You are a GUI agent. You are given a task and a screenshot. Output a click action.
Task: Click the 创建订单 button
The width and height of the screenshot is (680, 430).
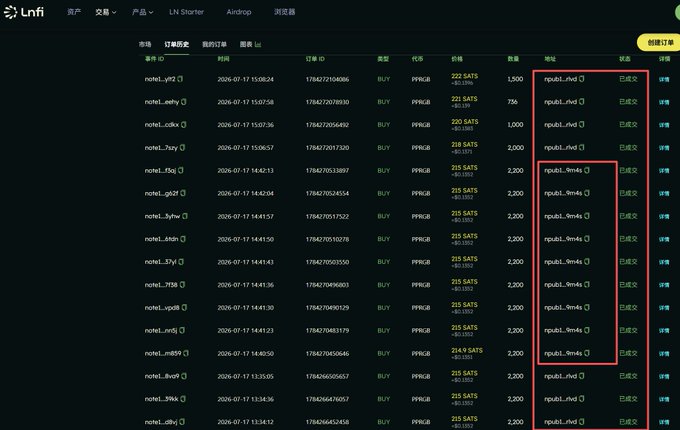coord(660,42)
